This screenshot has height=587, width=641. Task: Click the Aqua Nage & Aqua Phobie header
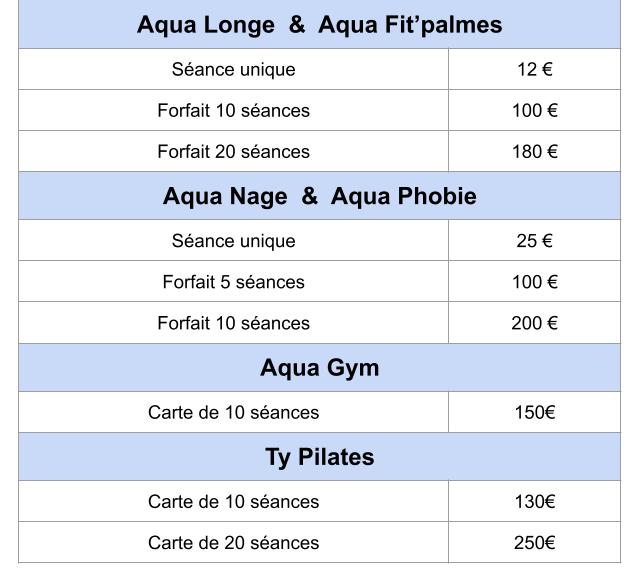tap(319, 196)
